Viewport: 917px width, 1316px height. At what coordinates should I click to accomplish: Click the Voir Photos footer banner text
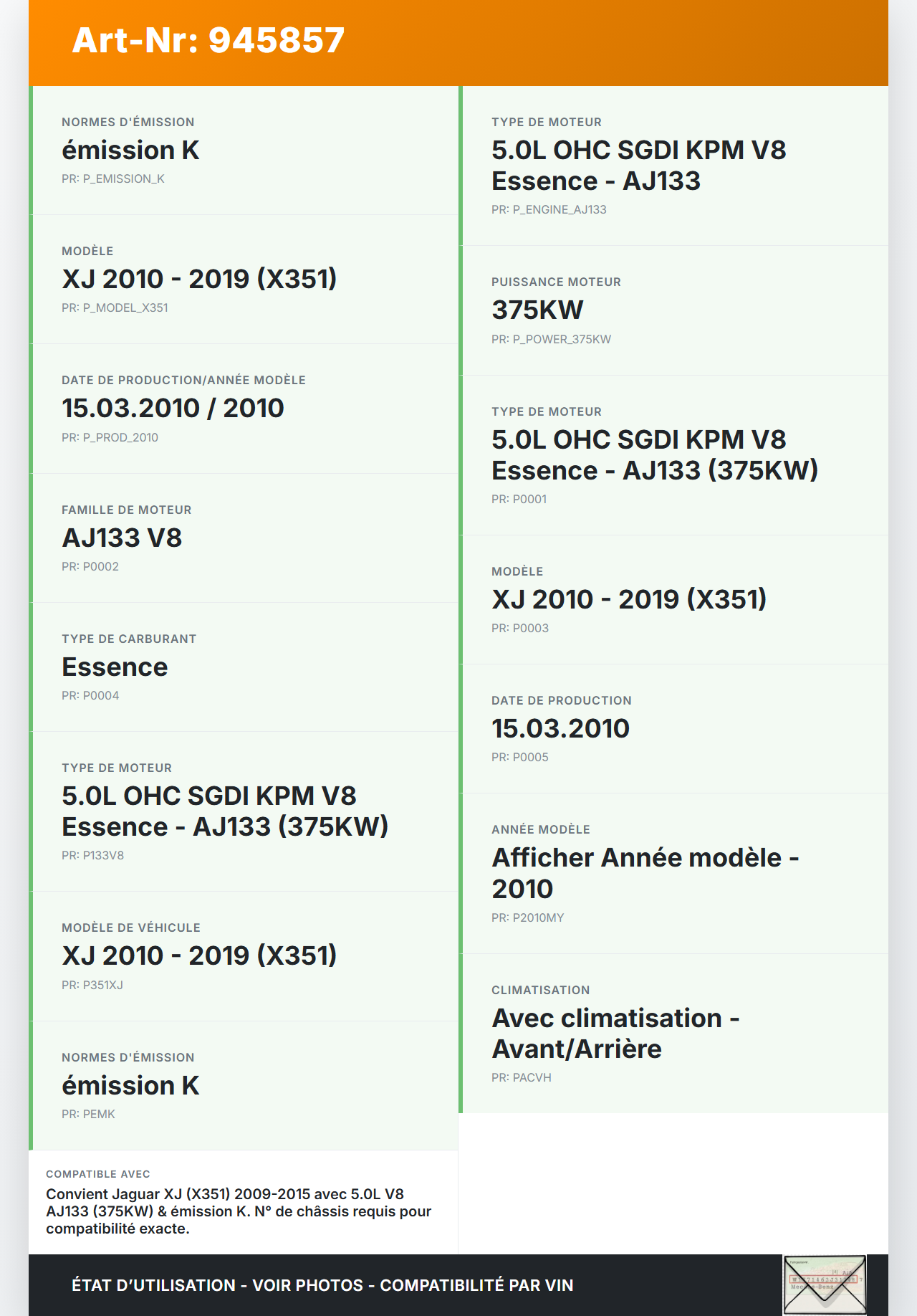click(308, 1285)
